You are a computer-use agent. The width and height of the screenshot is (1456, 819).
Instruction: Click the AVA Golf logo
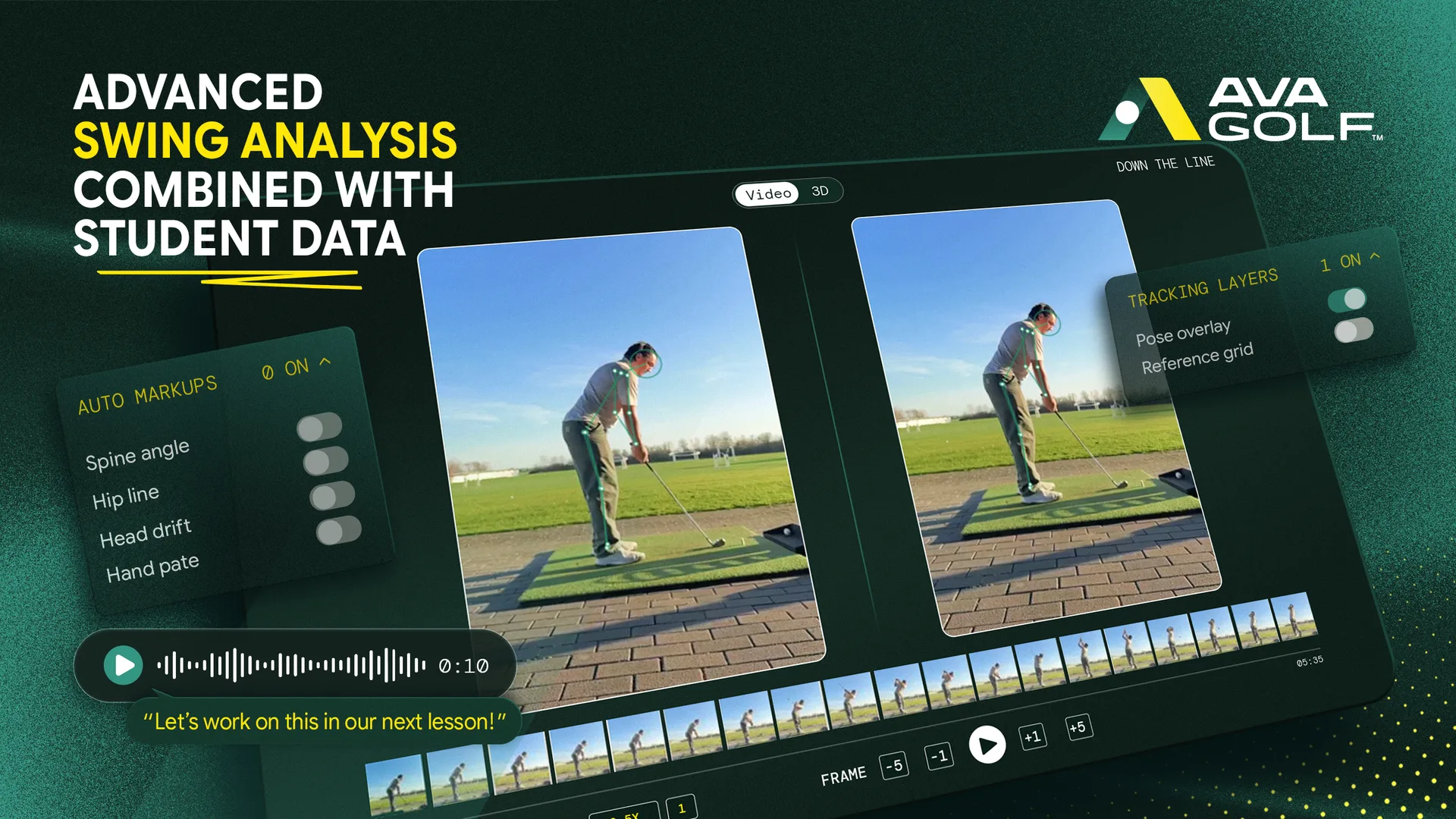click(1241, 110)
